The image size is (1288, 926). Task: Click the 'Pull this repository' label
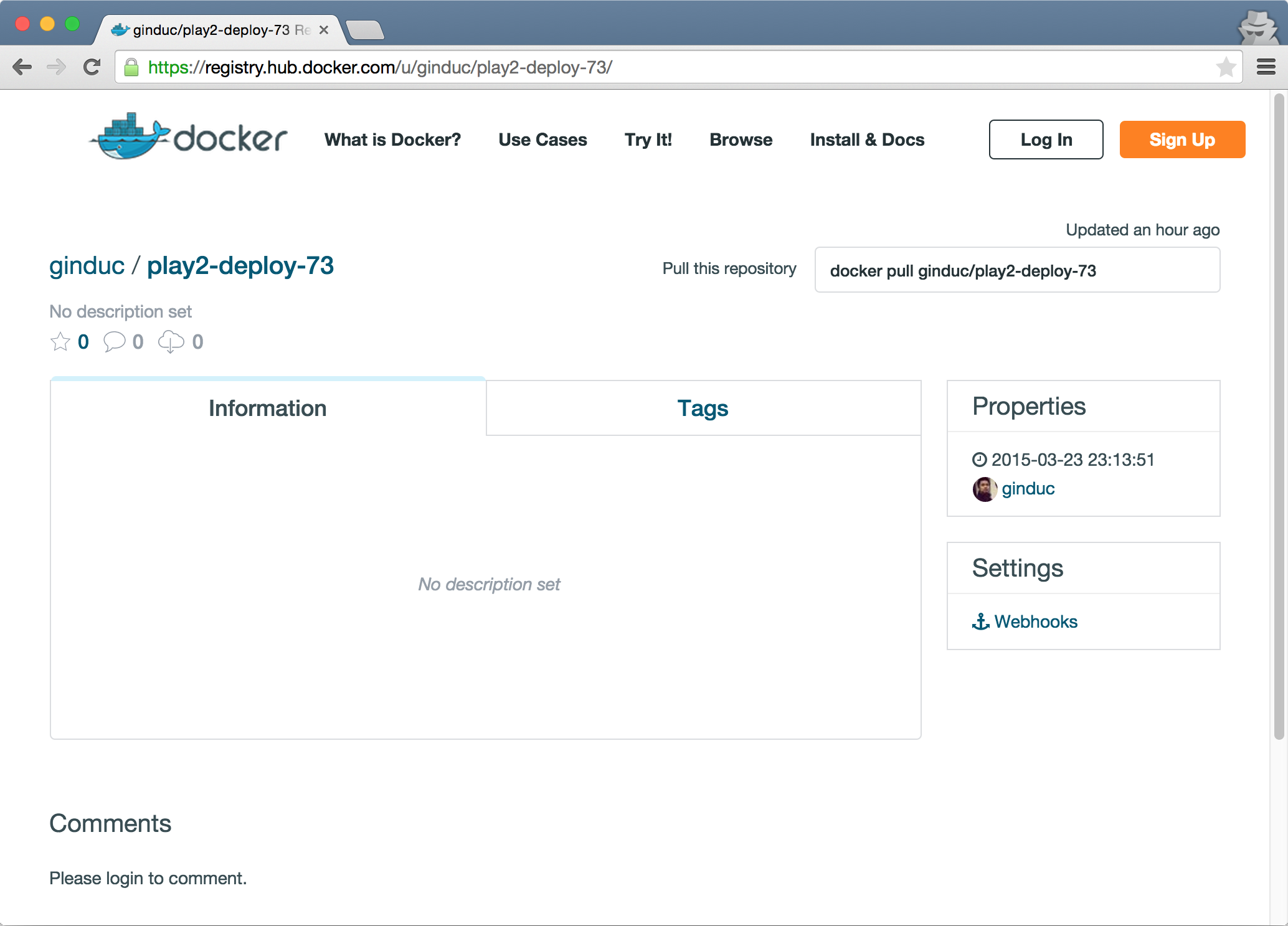729,268
